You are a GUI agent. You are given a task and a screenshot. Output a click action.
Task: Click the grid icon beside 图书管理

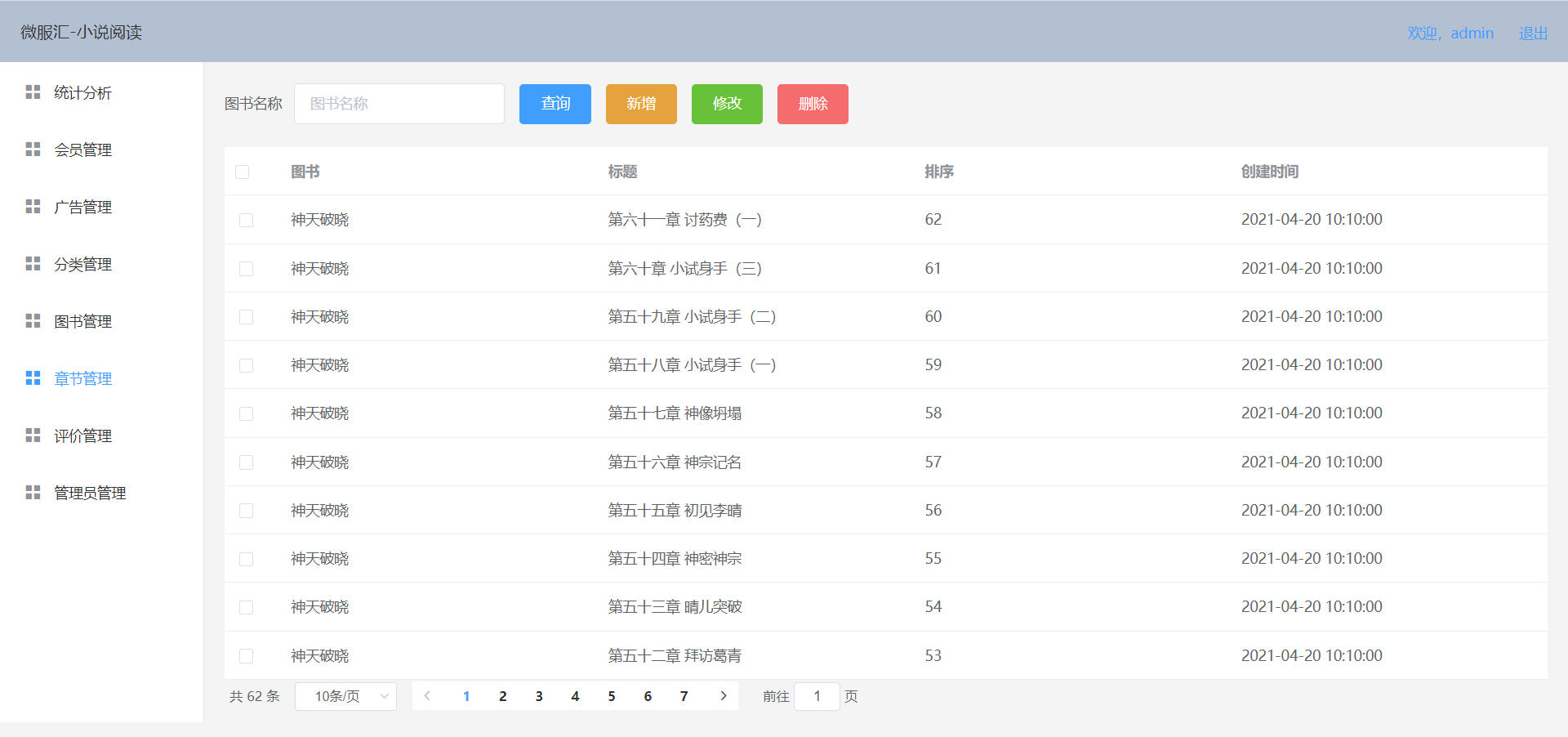pos(33,320)
